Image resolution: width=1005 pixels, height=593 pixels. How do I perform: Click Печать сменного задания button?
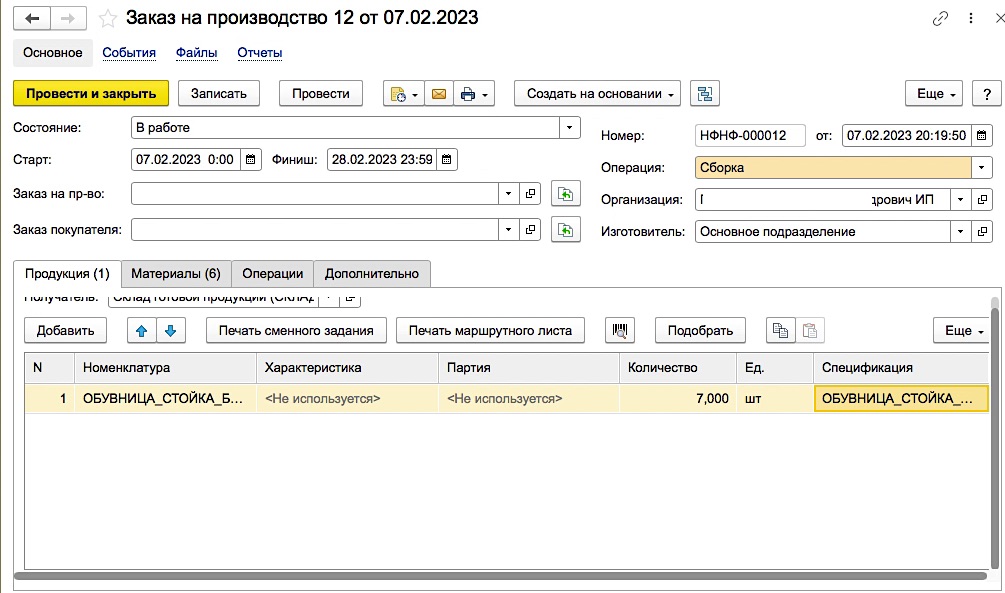(296, 331)
